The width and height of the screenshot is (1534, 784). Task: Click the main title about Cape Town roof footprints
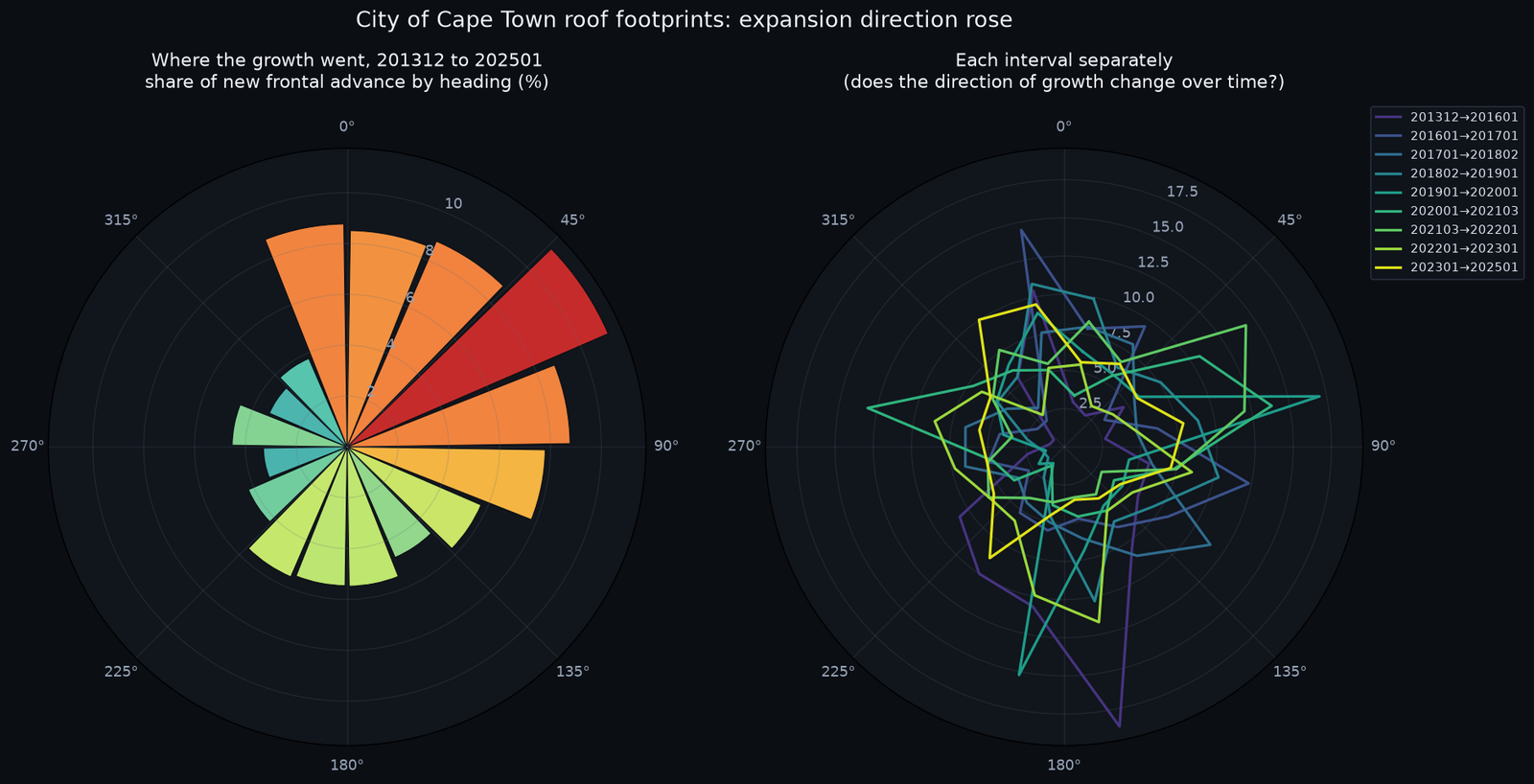684,19
